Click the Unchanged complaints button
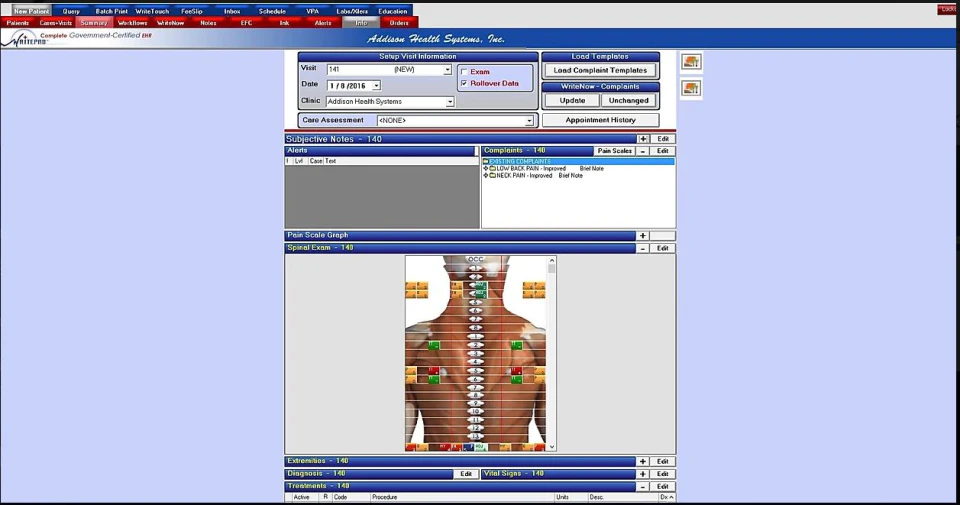The image size is (960, 505). (628, 100)
